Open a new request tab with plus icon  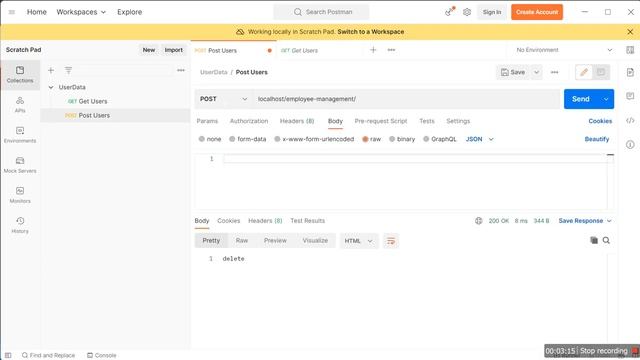point(373,50)
